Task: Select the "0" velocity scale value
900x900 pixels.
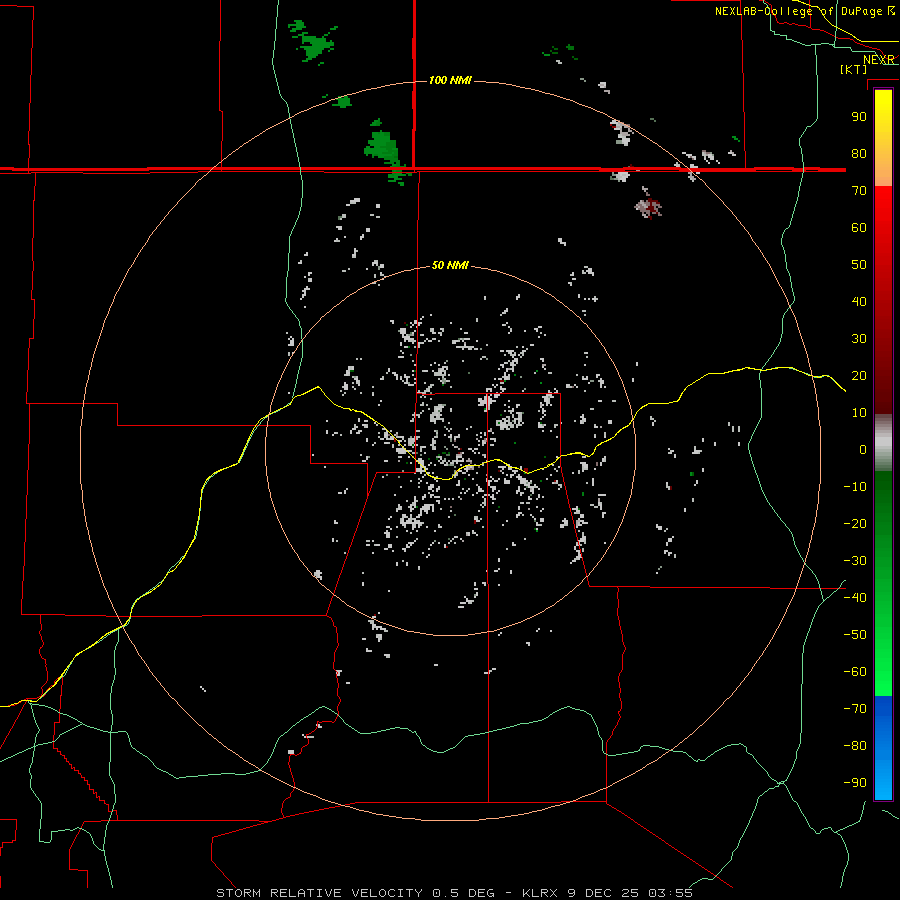Action: [863, 450]
